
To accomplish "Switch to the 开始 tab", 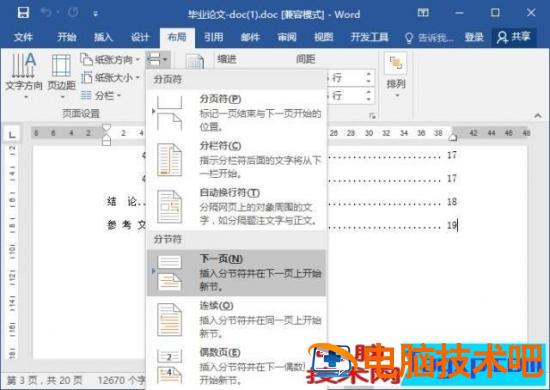I will [67, 37].
